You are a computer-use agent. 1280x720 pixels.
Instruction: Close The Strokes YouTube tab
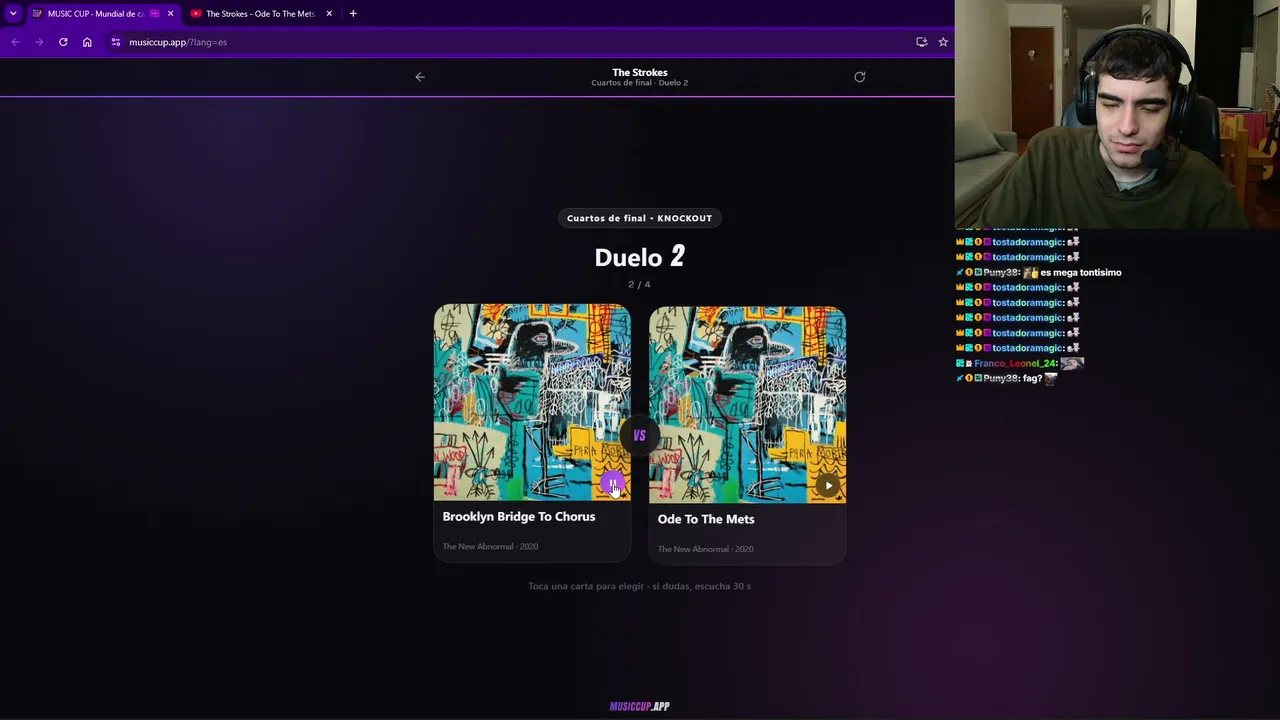click(329, 14)
